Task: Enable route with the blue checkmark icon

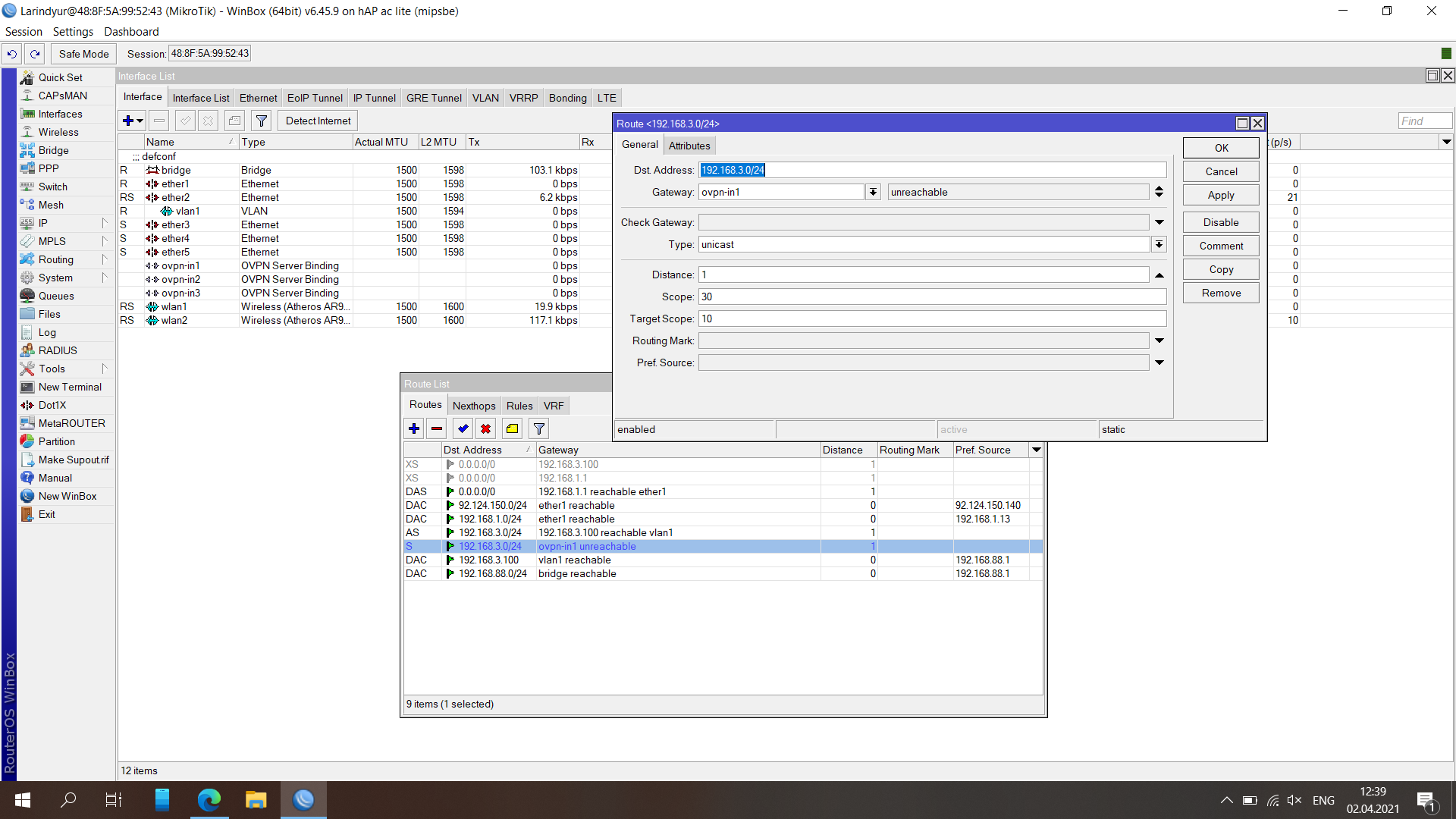Action: tap(463, 428)
